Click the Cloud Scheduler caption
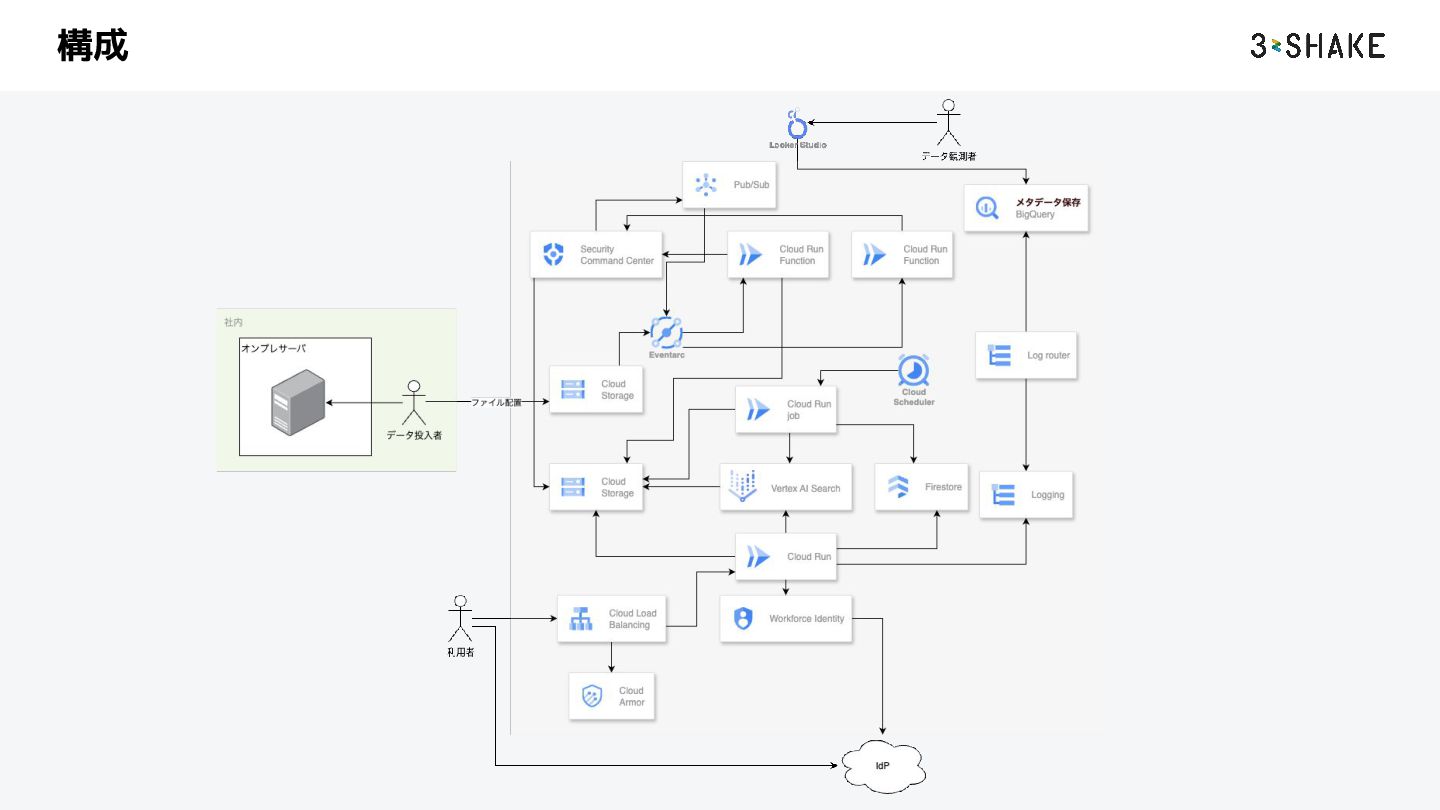The width and height of the screenshot is (1440, 810). 914,397
